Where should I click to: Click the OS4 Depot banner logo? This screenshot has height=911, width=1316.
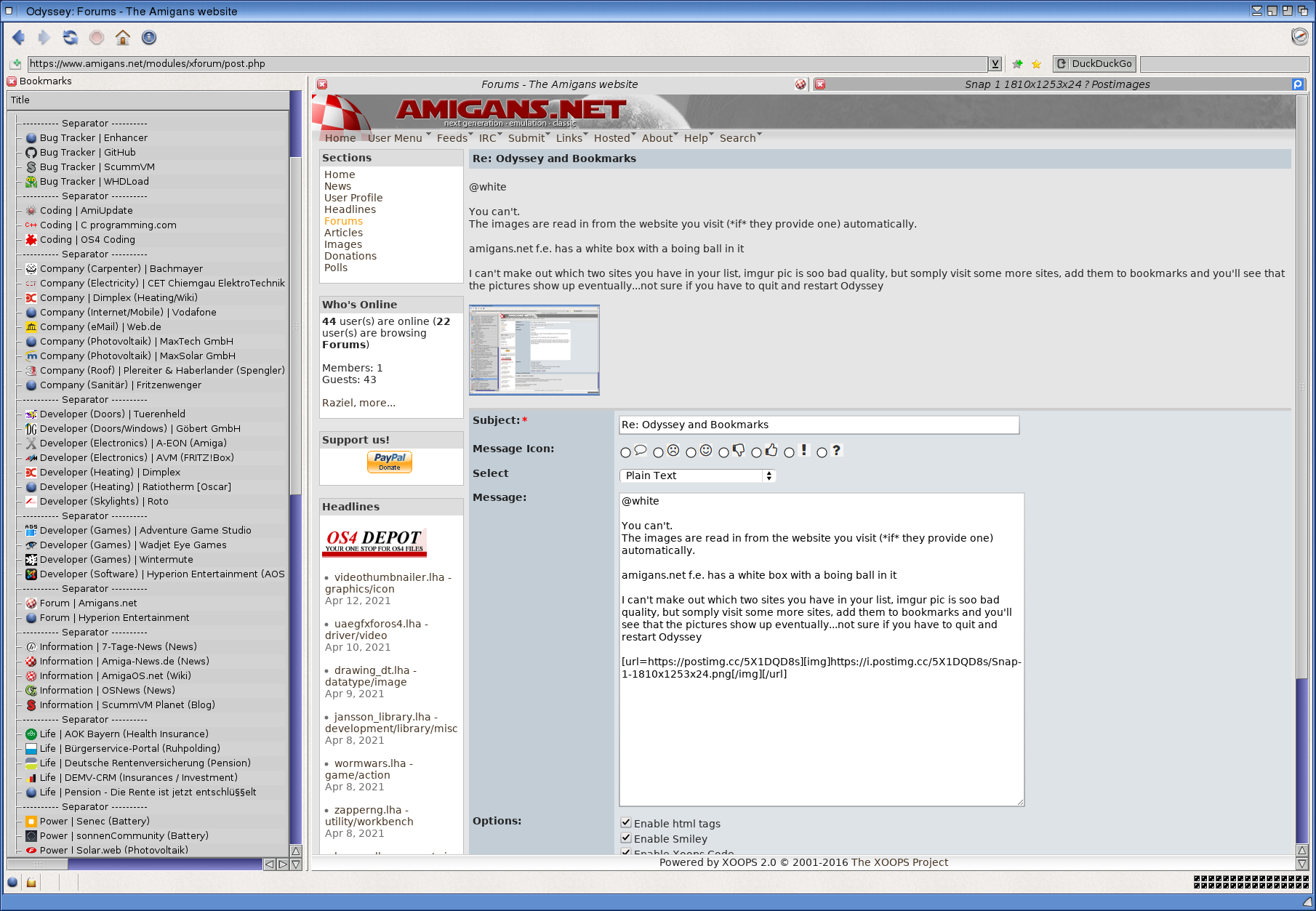click(x=374, y=542)
